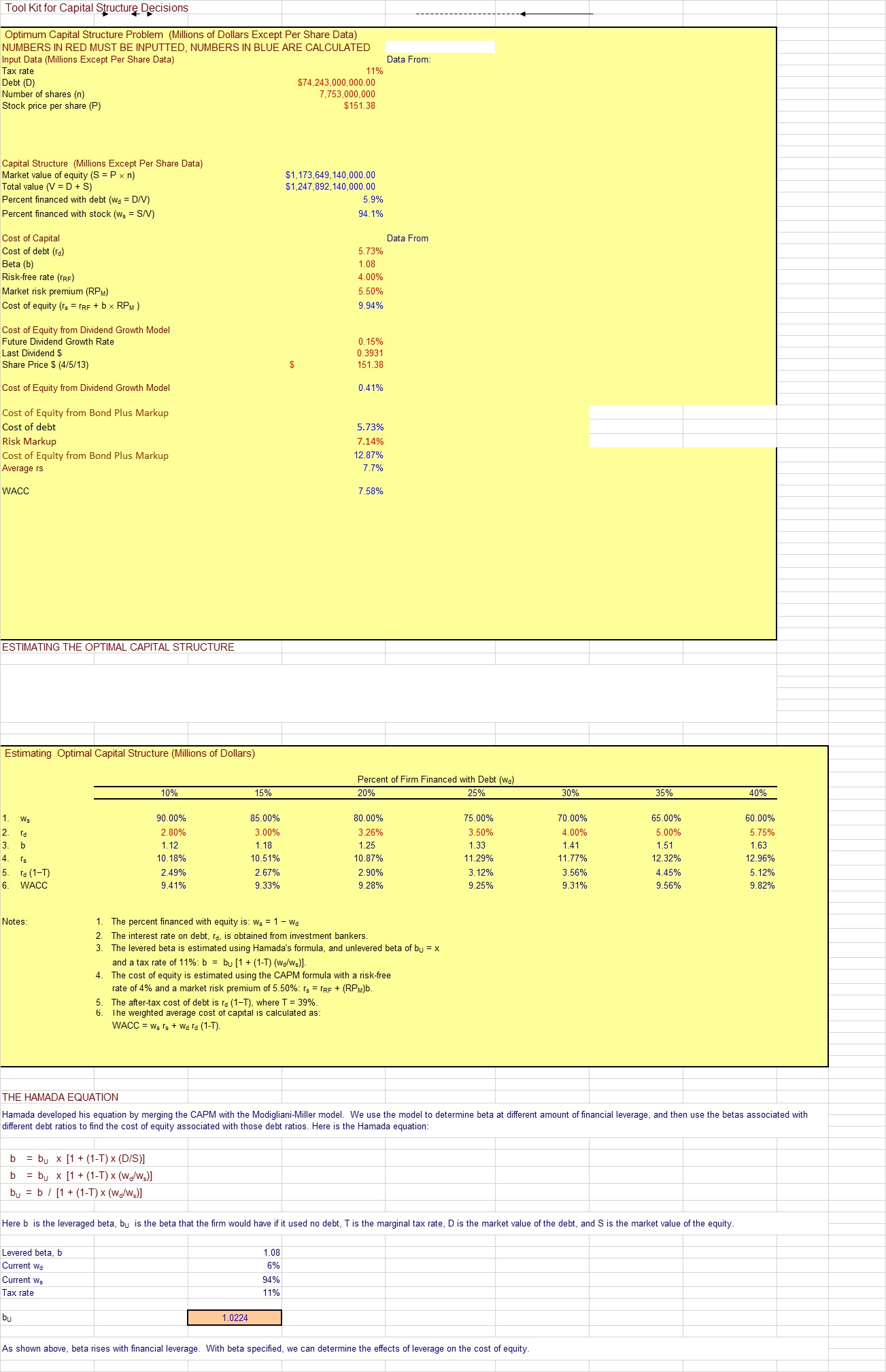Select the after-tax cost 3.56% cell
Viewport: 886px width, 1372px height.
coord(575,873)
